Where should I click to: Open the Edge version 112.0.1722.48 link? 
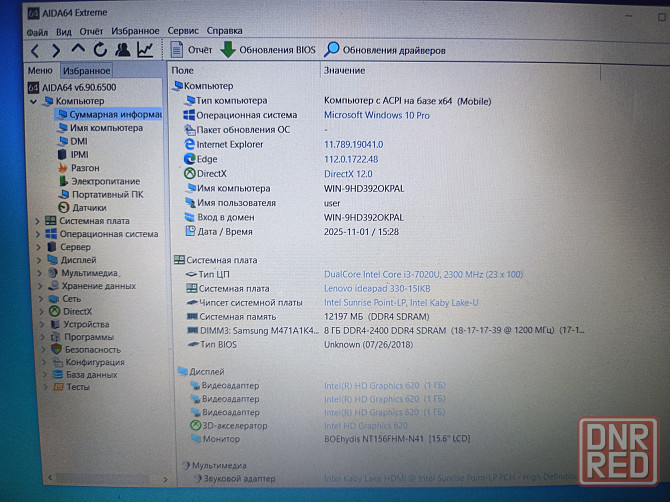tap(351, 159)
